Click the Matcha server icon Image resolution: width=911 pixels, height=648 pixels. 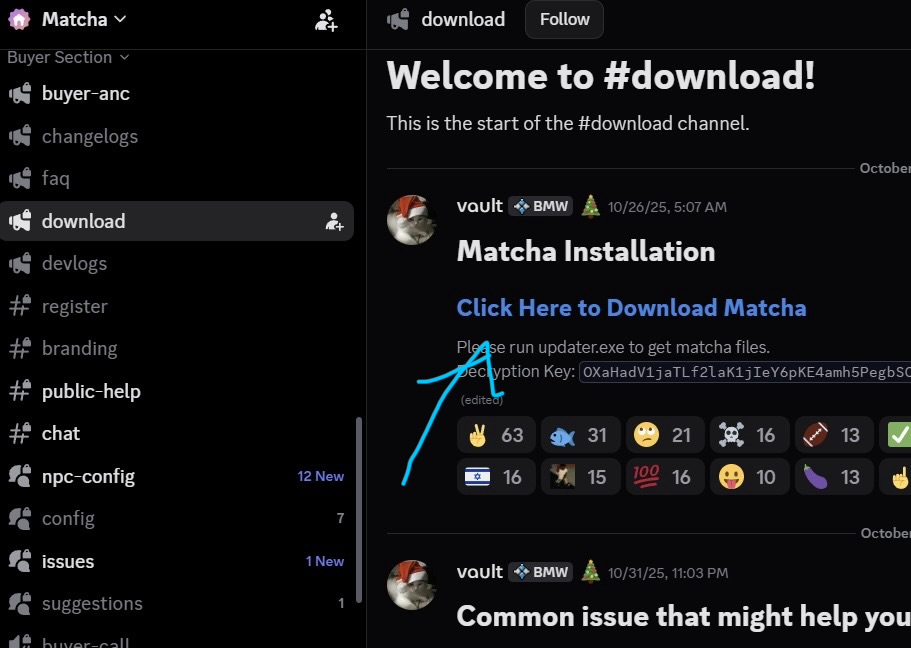(x=19, y=19)
